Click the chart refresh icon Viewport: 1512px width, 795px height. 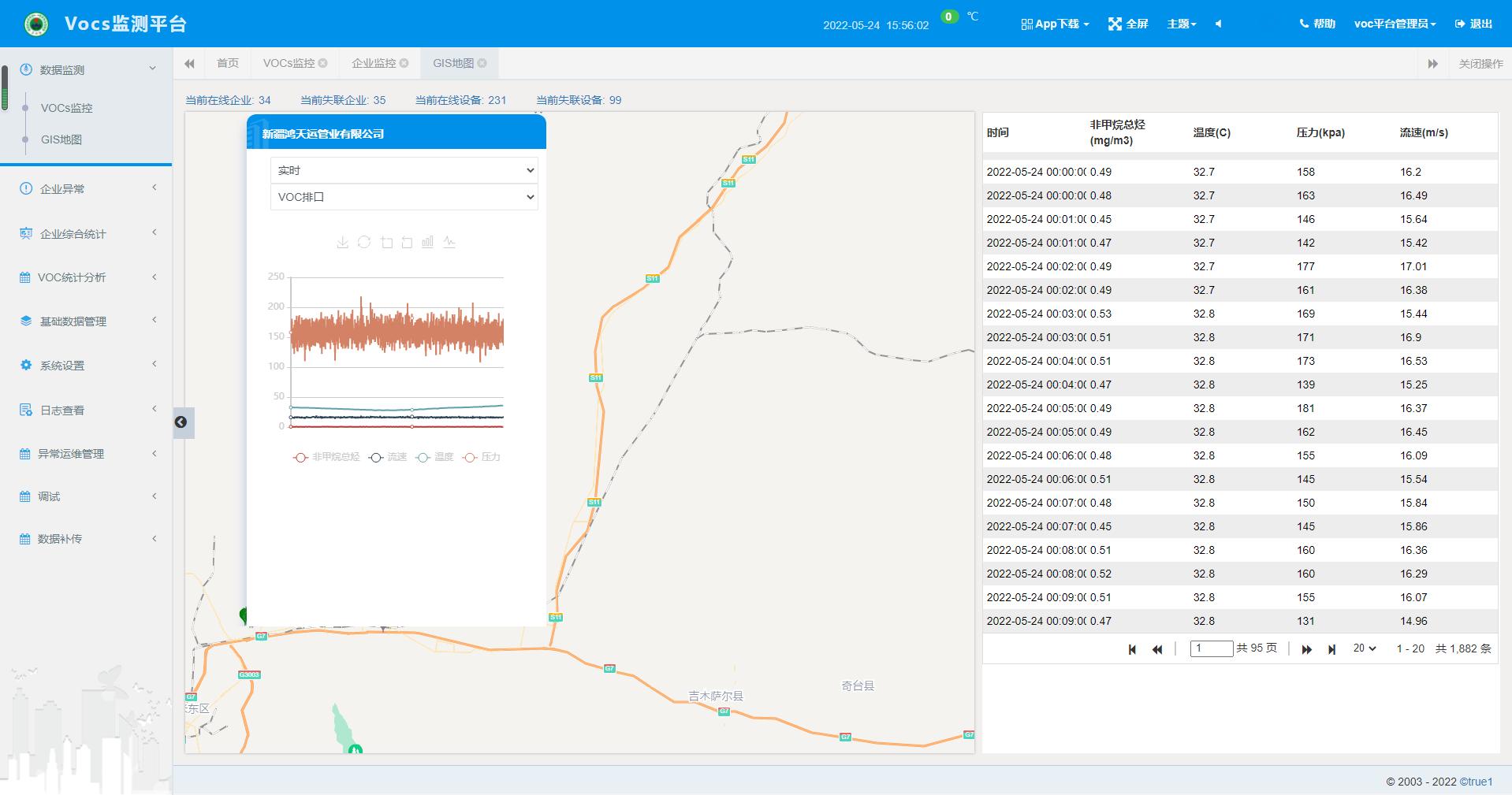point(363,243)
